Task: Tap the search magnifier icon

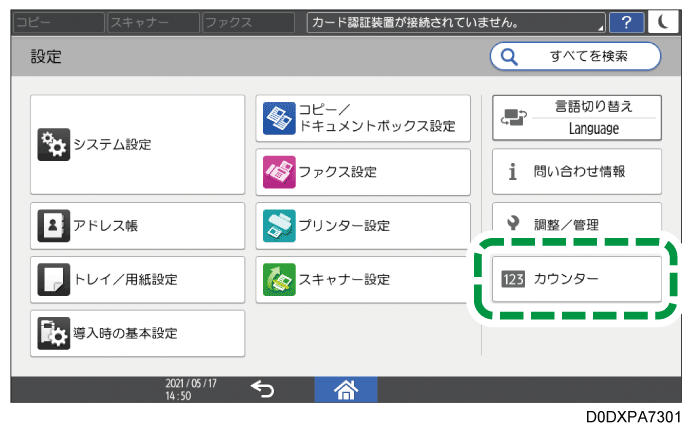Action: 509,56
